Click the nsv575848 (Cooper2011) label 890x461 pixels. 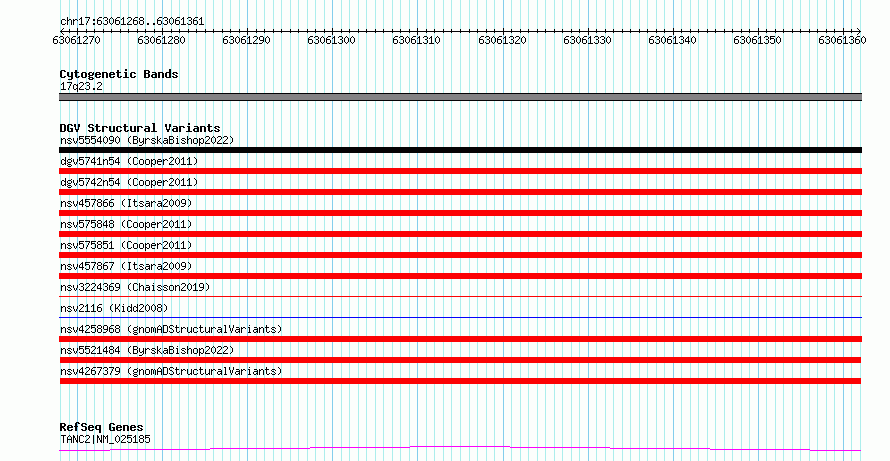[x=126, y=224]
